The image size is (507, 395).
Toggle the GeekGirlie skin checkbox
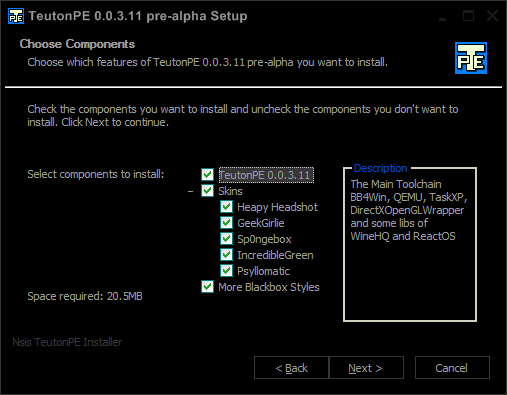(226, 223)
